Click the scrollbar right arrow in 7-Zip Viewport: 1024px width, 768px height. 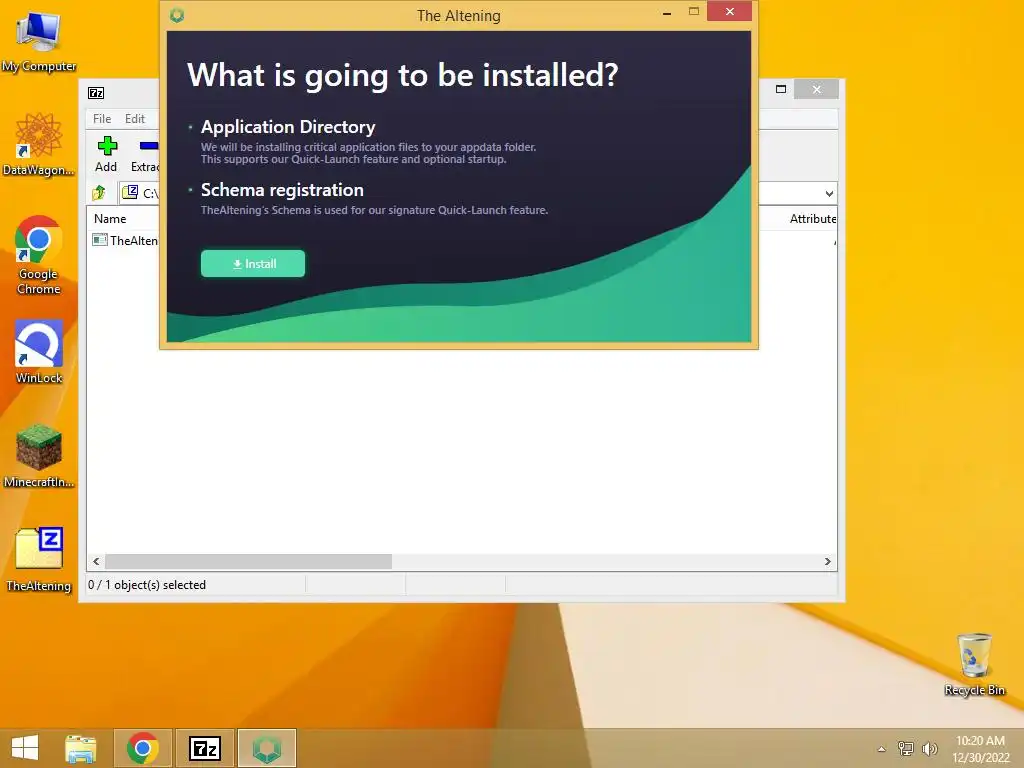[x=827, y=562]
